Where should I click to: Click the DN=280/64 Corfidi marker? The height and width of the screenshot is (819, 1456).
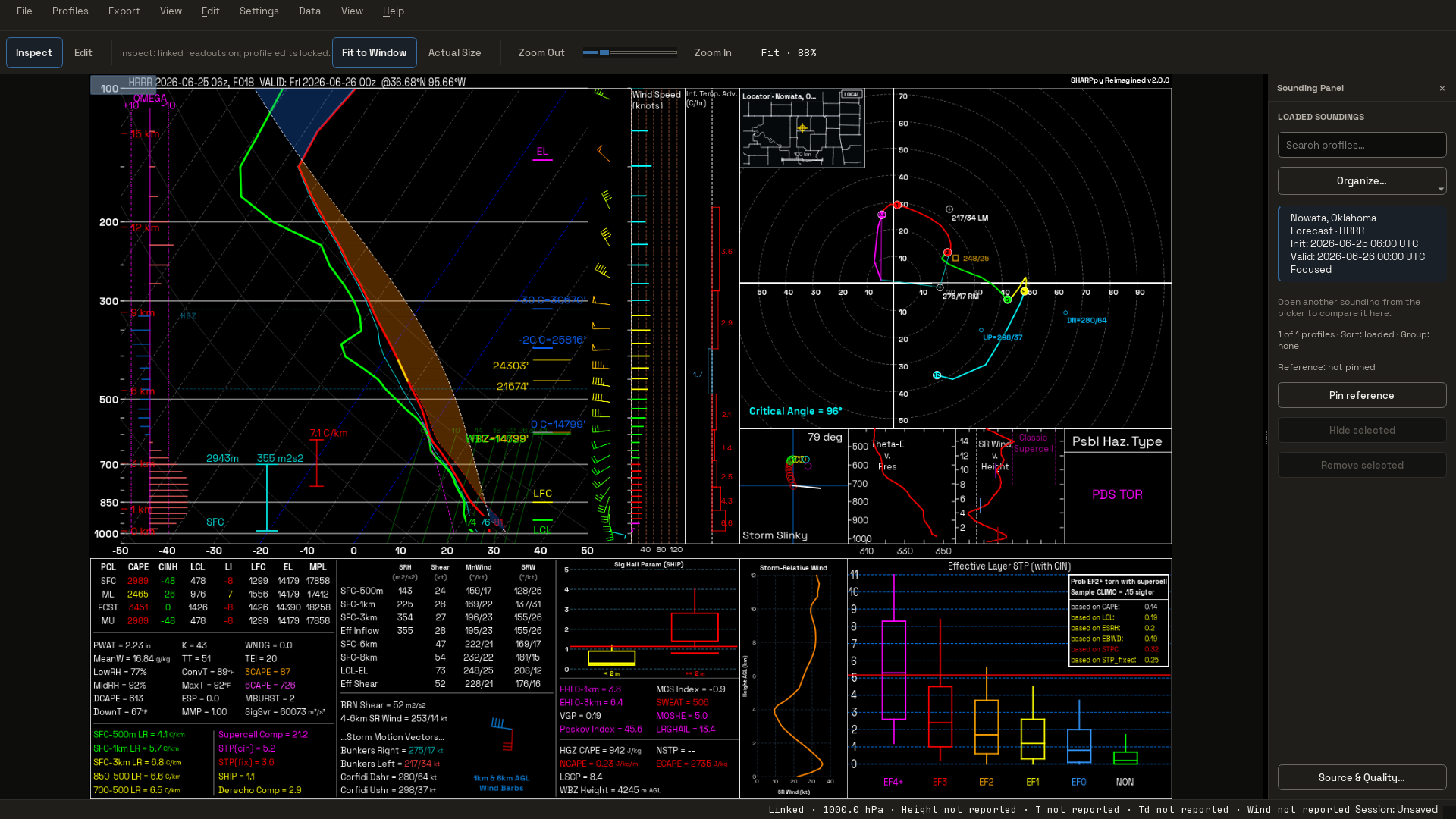pyautogui.click(x=1065, y=312)
